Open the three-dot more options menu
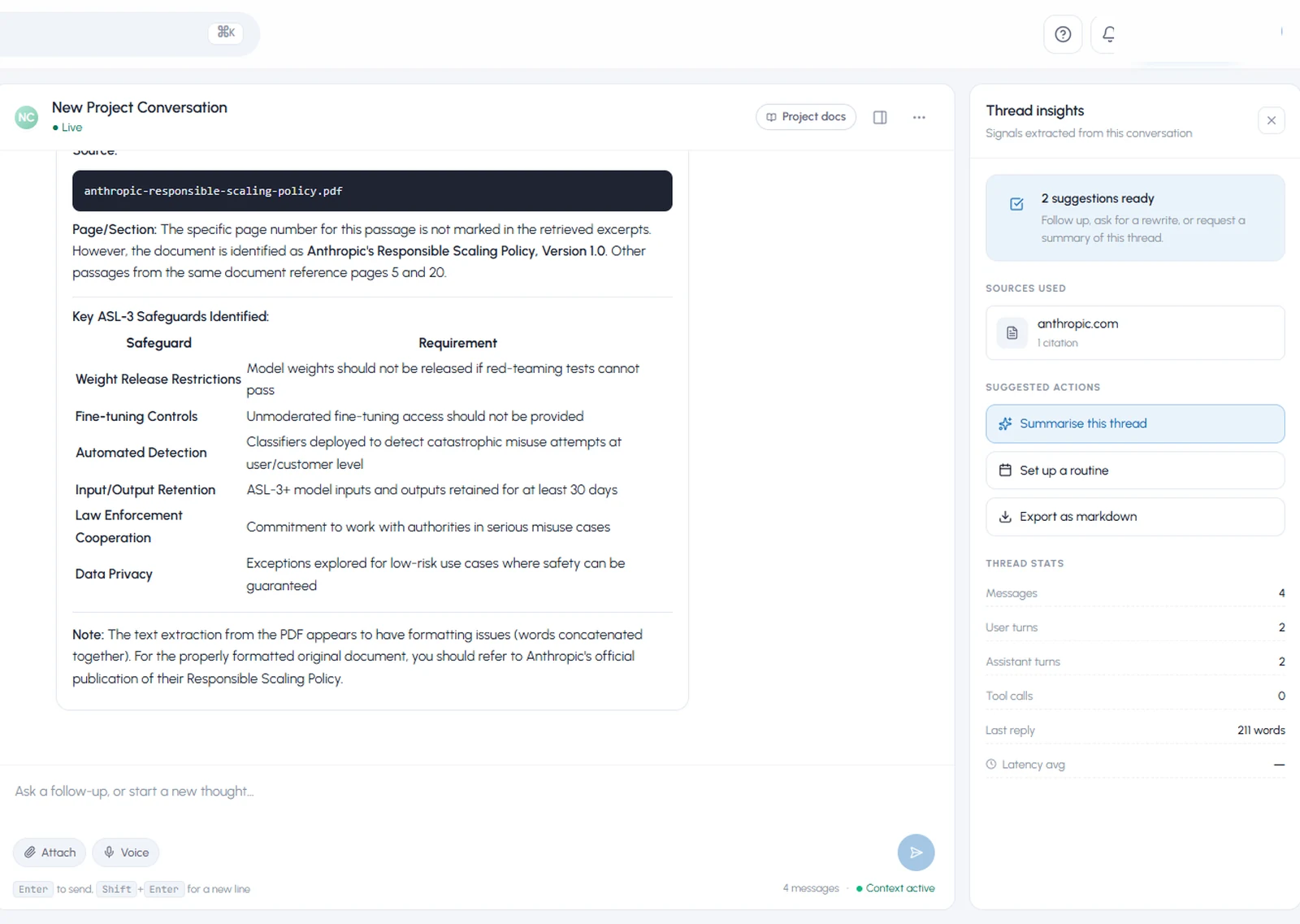Screen dimensions: 1300x924 (x=919, y=117)
